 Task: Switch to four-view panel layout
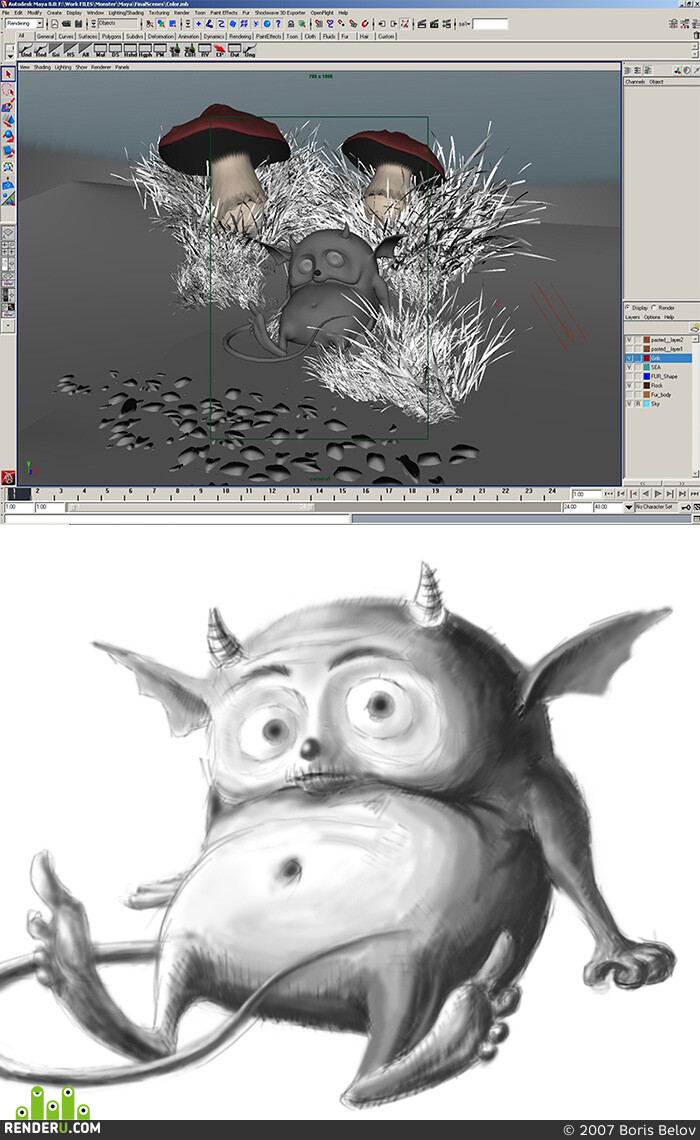coord(8,249)
